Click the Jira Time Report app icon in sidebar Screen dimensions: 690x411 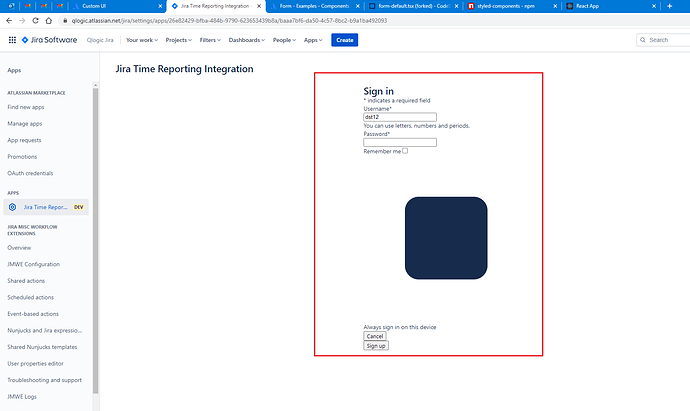click(x=12, y=207)
